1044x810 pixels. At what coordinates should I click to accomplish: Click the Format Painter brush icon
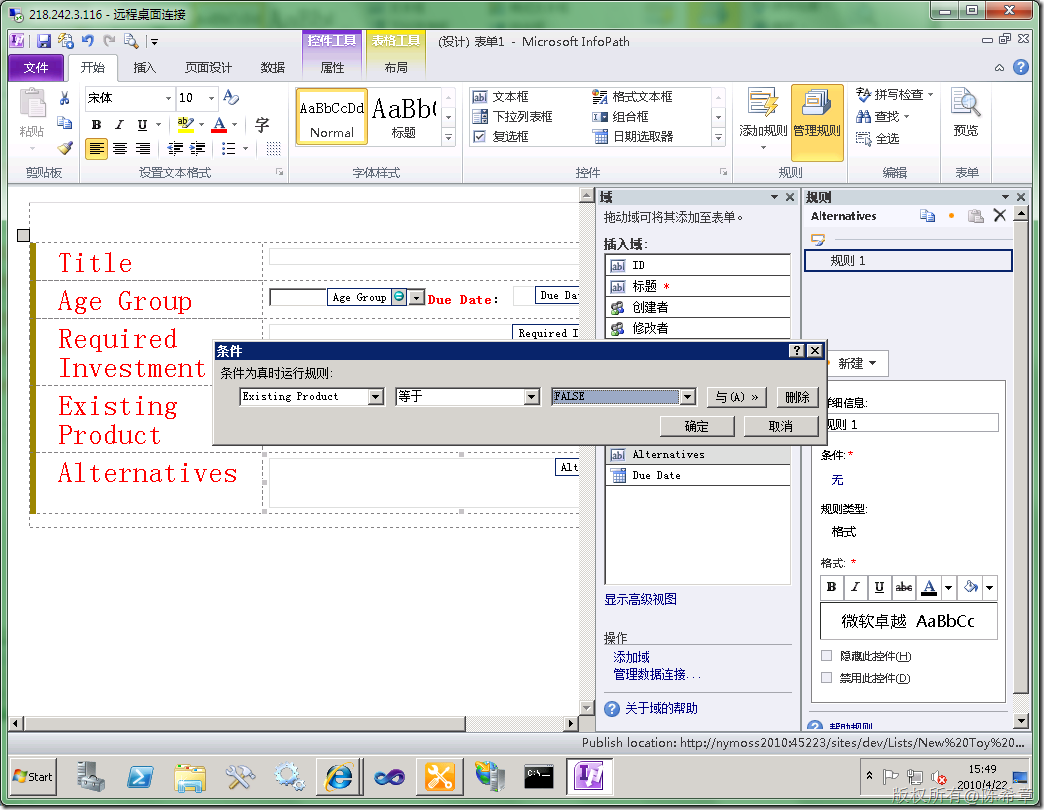click(65, 148)
